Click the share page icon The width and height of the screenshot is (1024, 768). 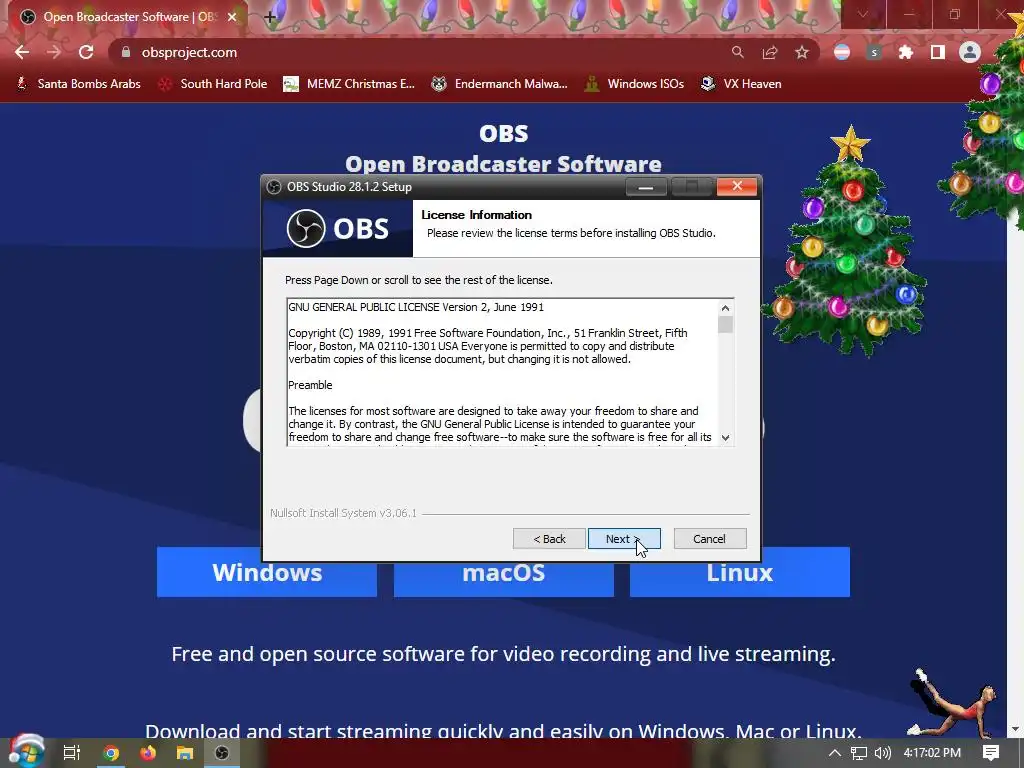tap(770, 52)
